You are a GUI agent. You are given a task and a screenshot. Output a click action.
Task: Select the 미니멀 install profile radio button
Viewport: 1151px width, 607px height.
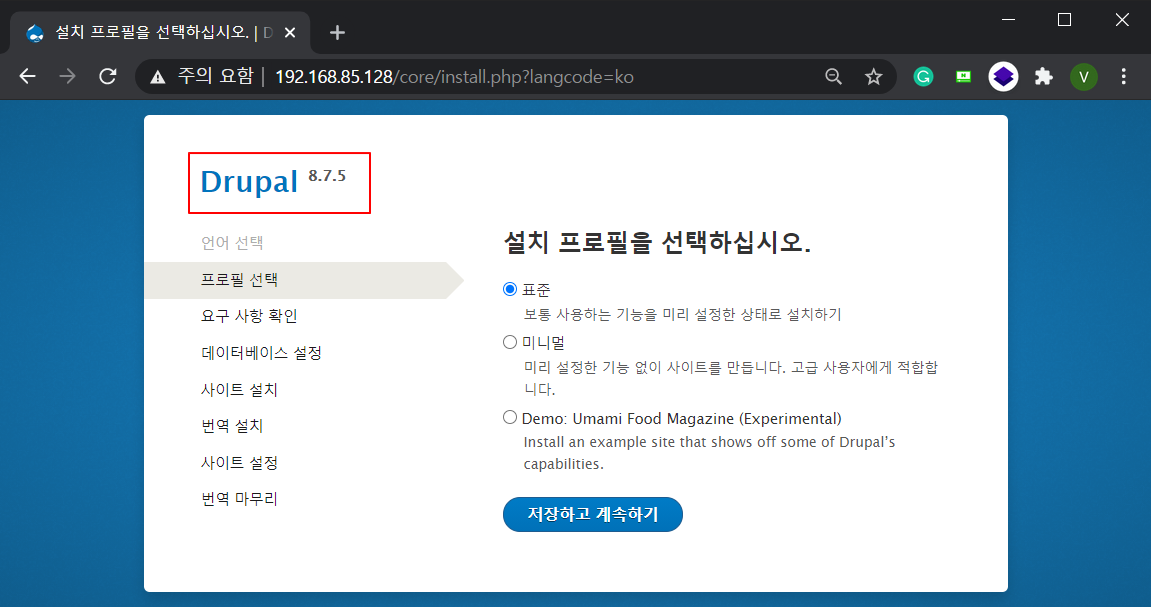pyautogui.click(x=509, y=342)
